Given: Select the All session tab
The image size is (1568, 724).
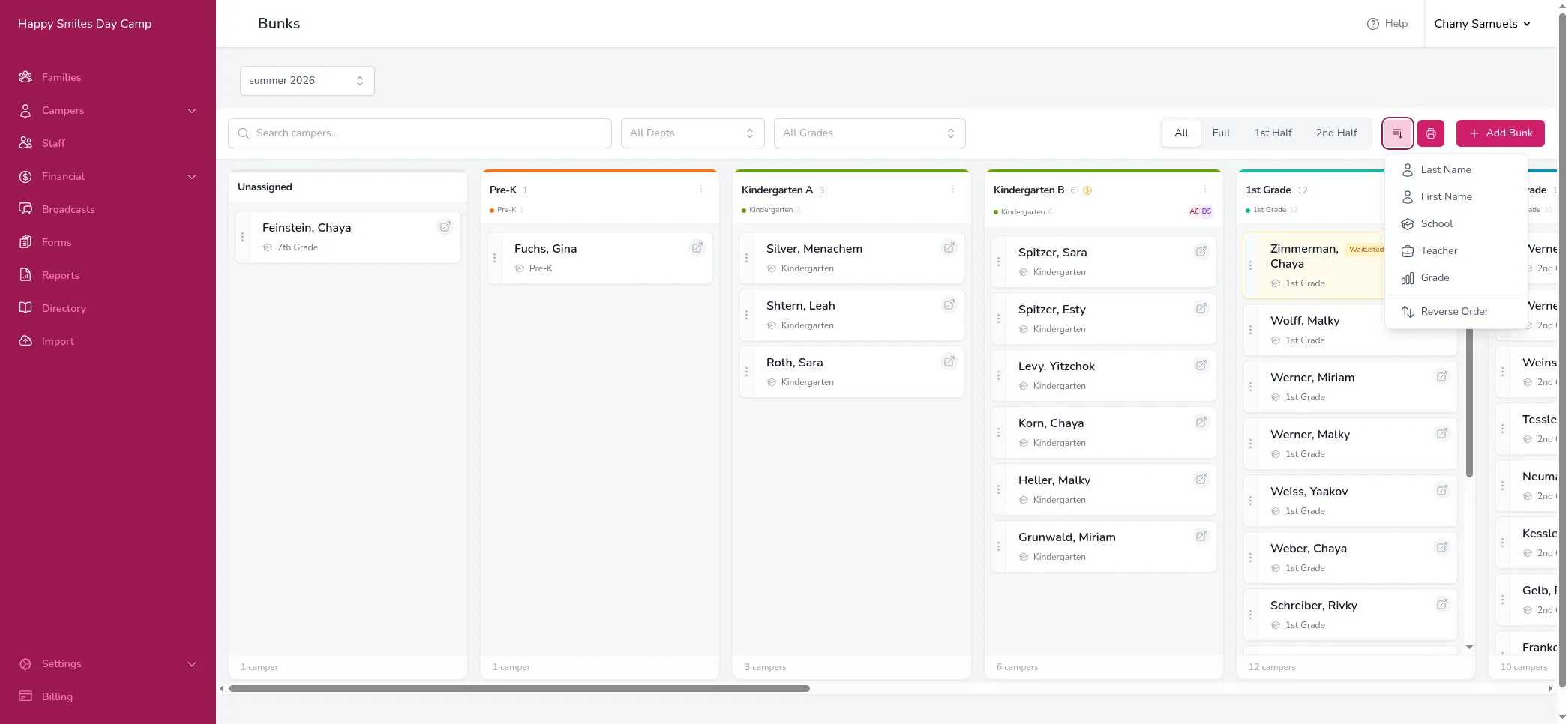Looking at the screenshot, I should coord(1181,133).
